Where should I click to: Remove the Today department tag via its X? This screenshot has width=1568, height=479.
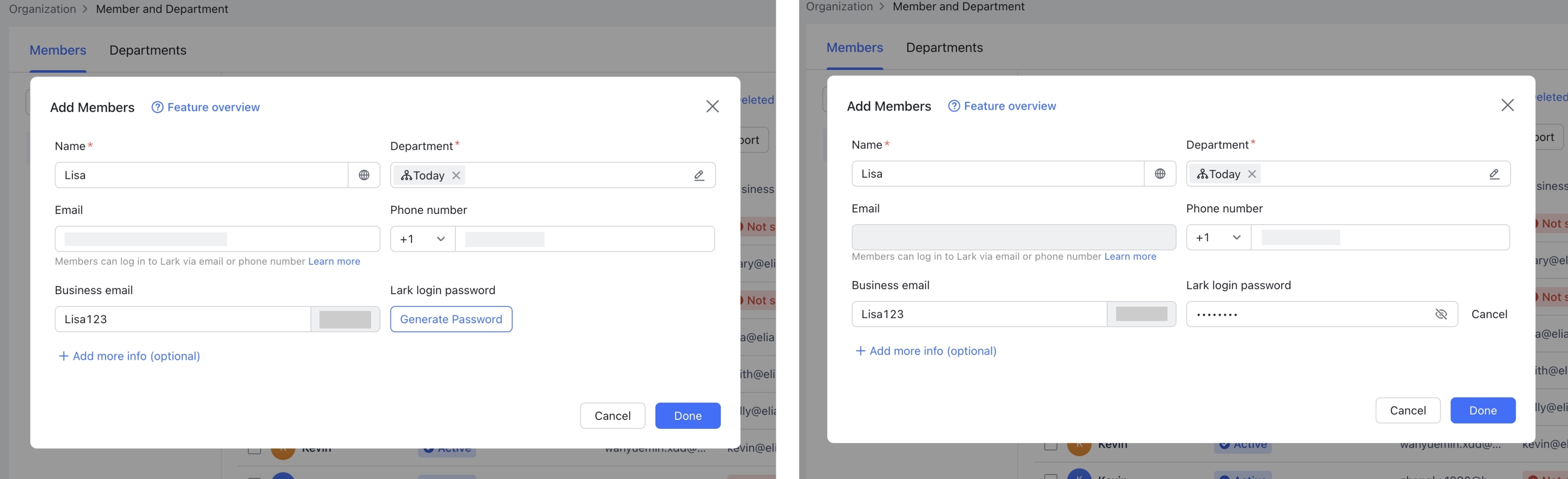[x=456, y=175]
